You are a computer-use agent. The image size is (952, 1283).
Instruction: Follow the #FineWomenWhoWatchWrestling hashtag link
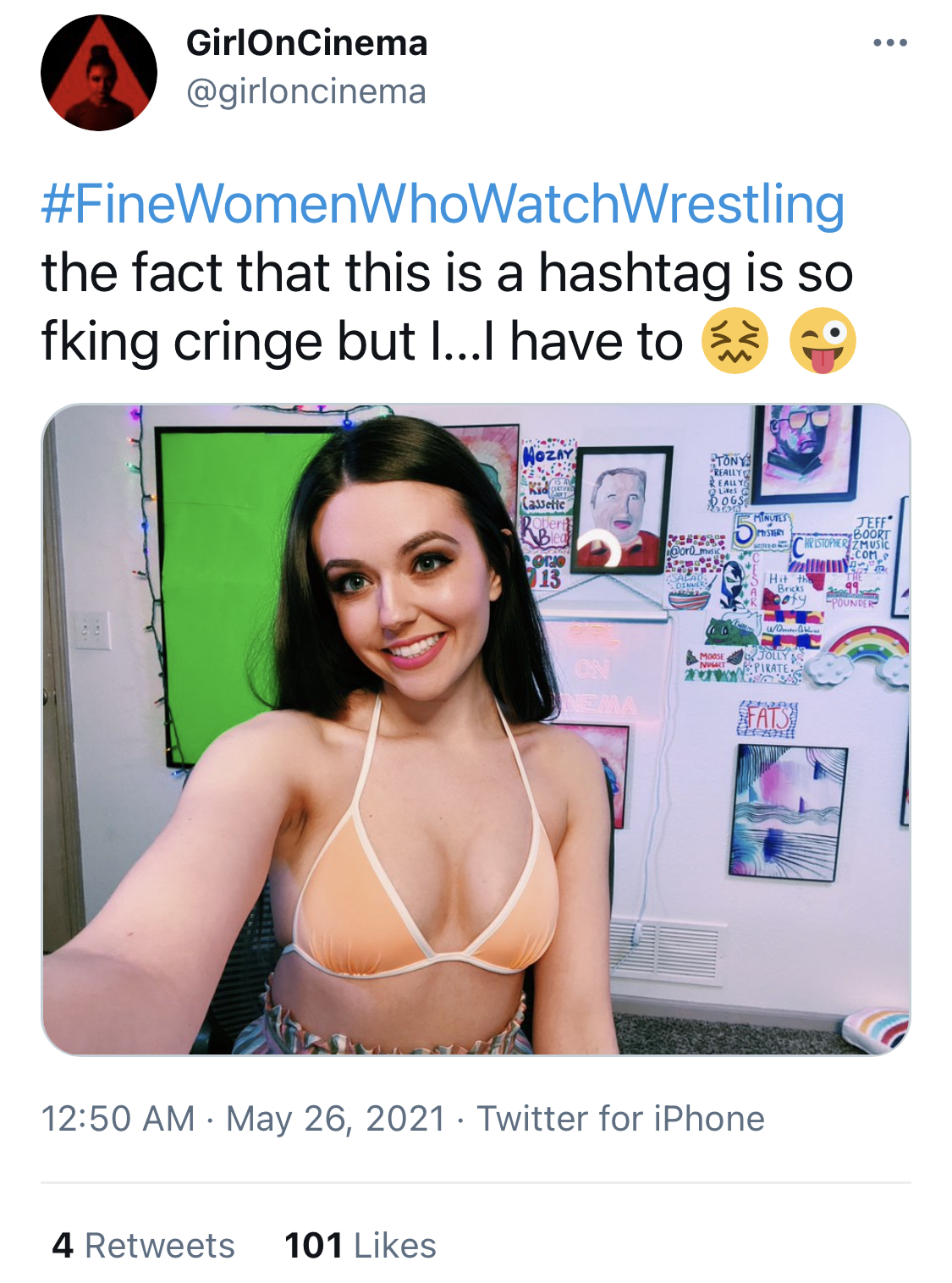pyautogui.click(x=443, y=205)
